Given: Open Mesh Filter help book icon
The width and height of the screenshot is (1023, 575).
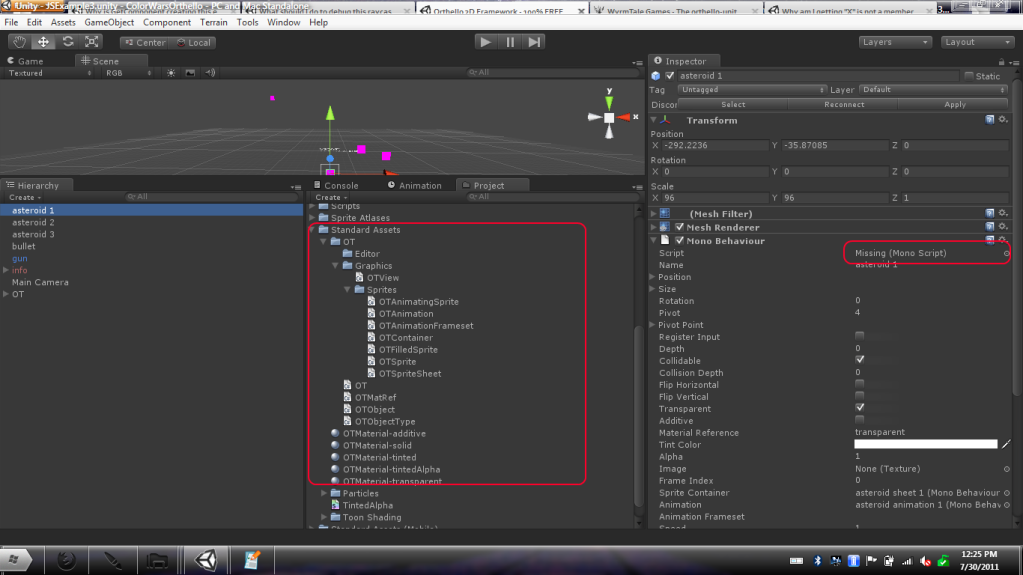Looking at the screenshot, I should [x=990, y=213].
